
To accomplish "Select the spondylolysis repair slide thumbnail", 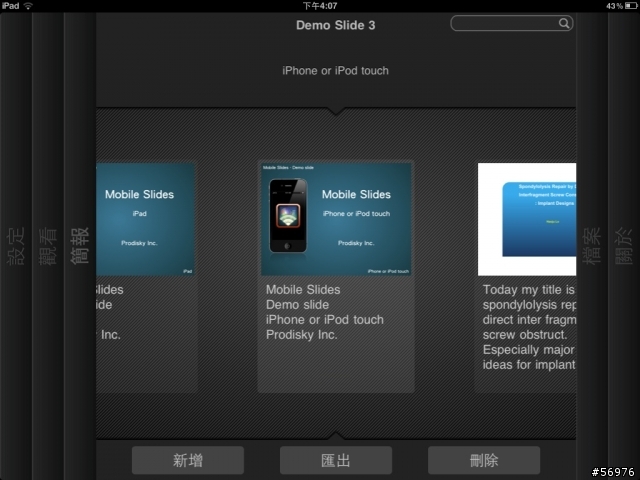I will click(527, 219).
